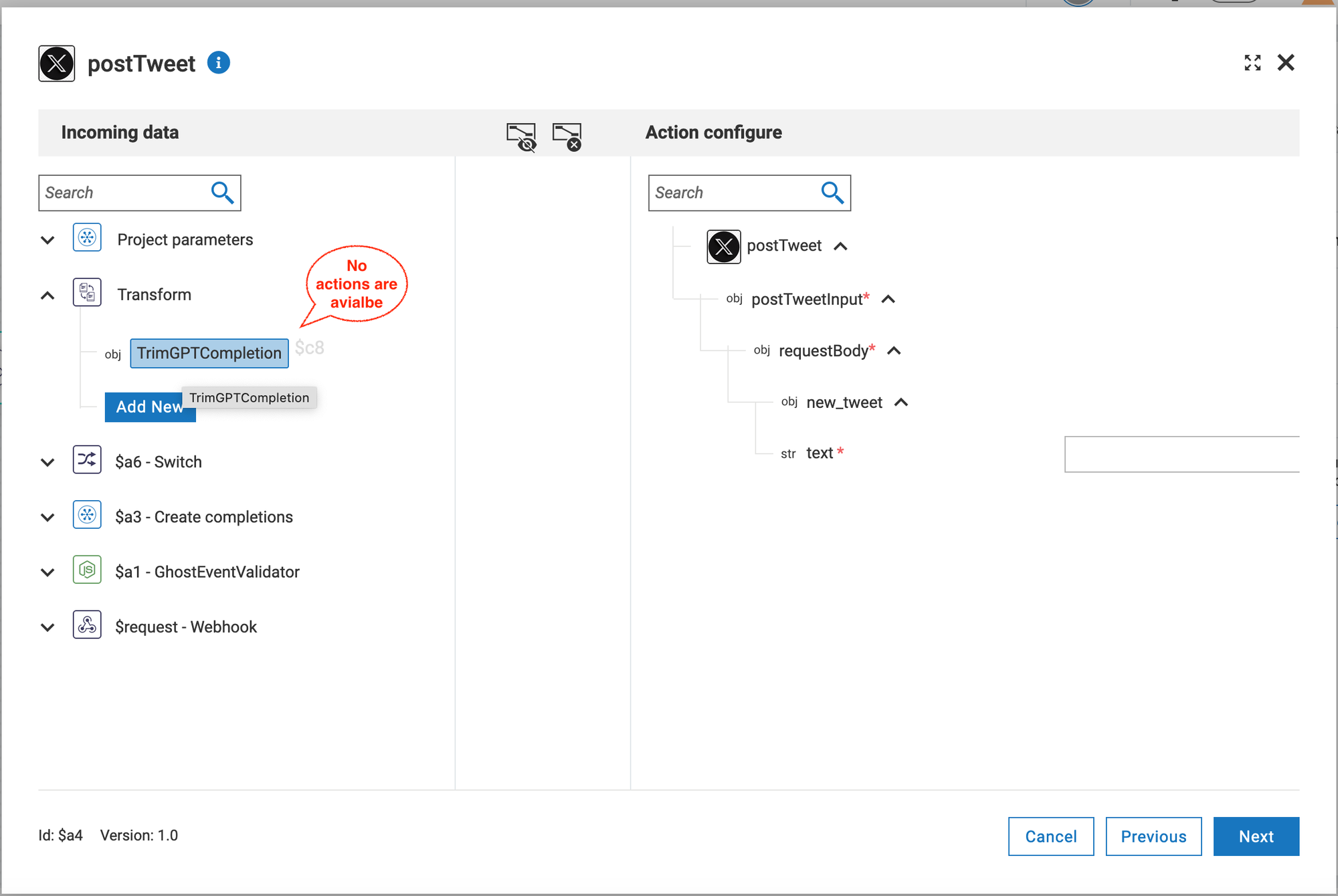Screen dimensions: 1338x896
Task: Click the GhostEventValidator JS icon
Action: [x=87, y=570]
